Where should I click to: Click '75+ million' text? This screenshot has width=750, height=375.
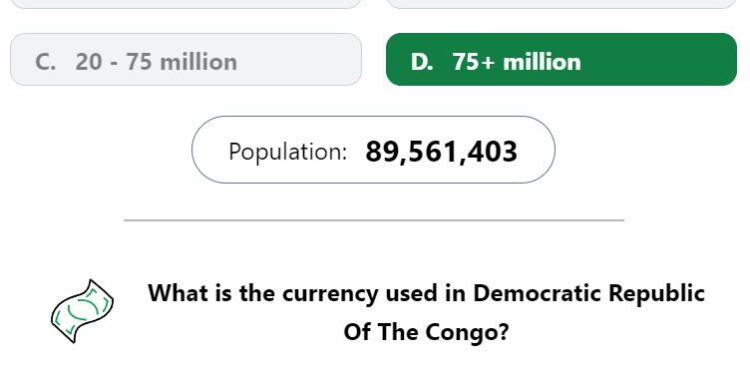(517, 62)
